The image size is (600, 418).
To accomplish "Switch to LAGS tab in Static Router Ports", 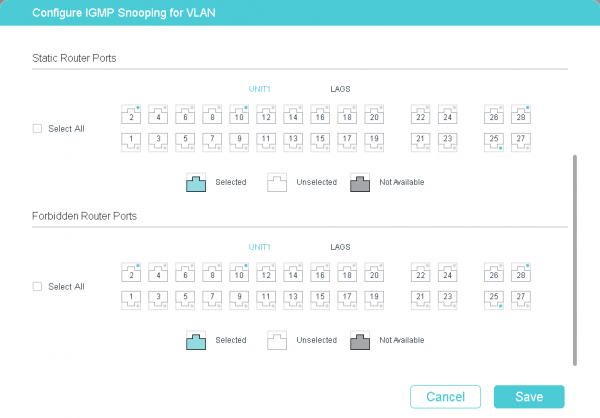I will 340,88.
